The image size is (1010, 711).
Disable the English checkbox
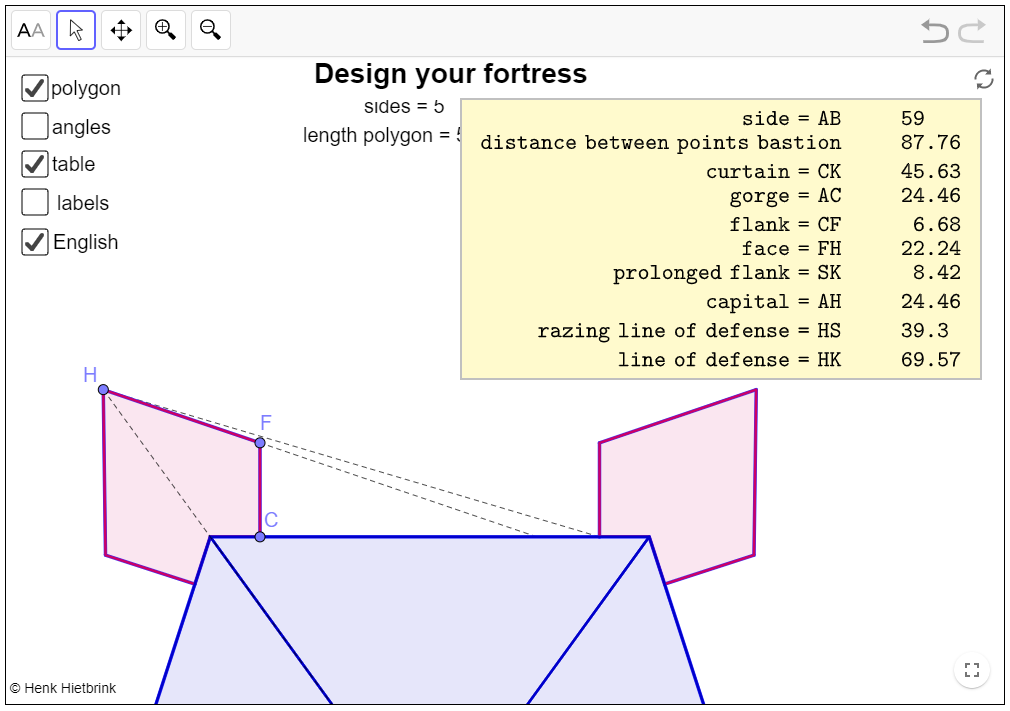coord(35,242)
